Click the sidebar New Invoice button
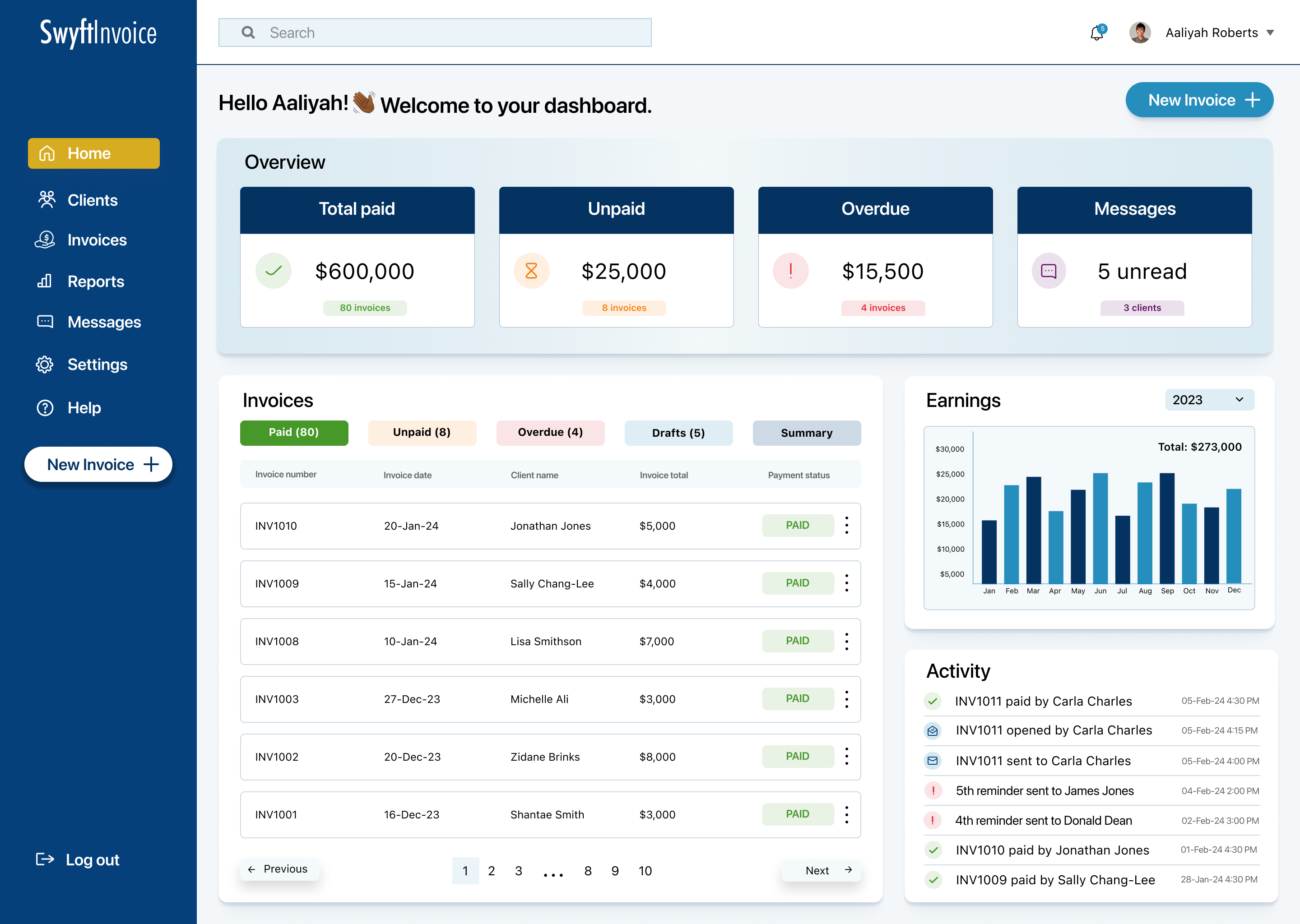 pos(98,464)
